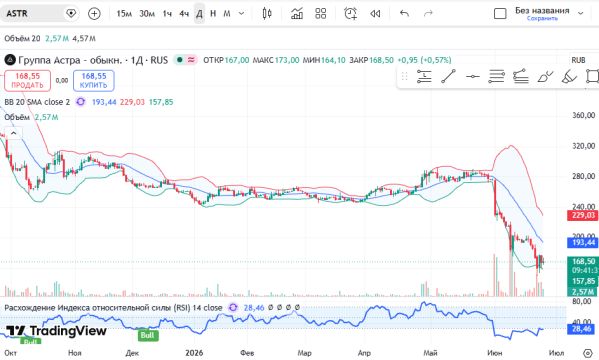Collapse the indicator legend with the caret

[13, 133]
